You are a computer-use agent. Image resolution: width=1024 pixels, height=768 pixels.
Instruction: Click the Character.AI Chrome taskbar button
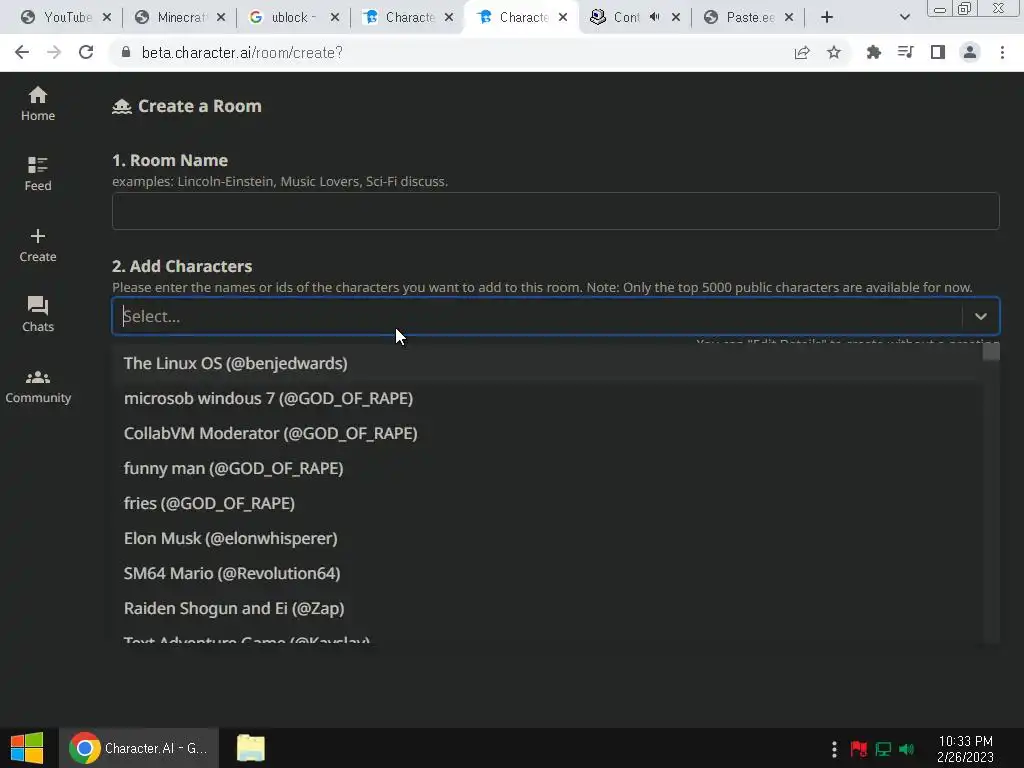click(139, 748)
